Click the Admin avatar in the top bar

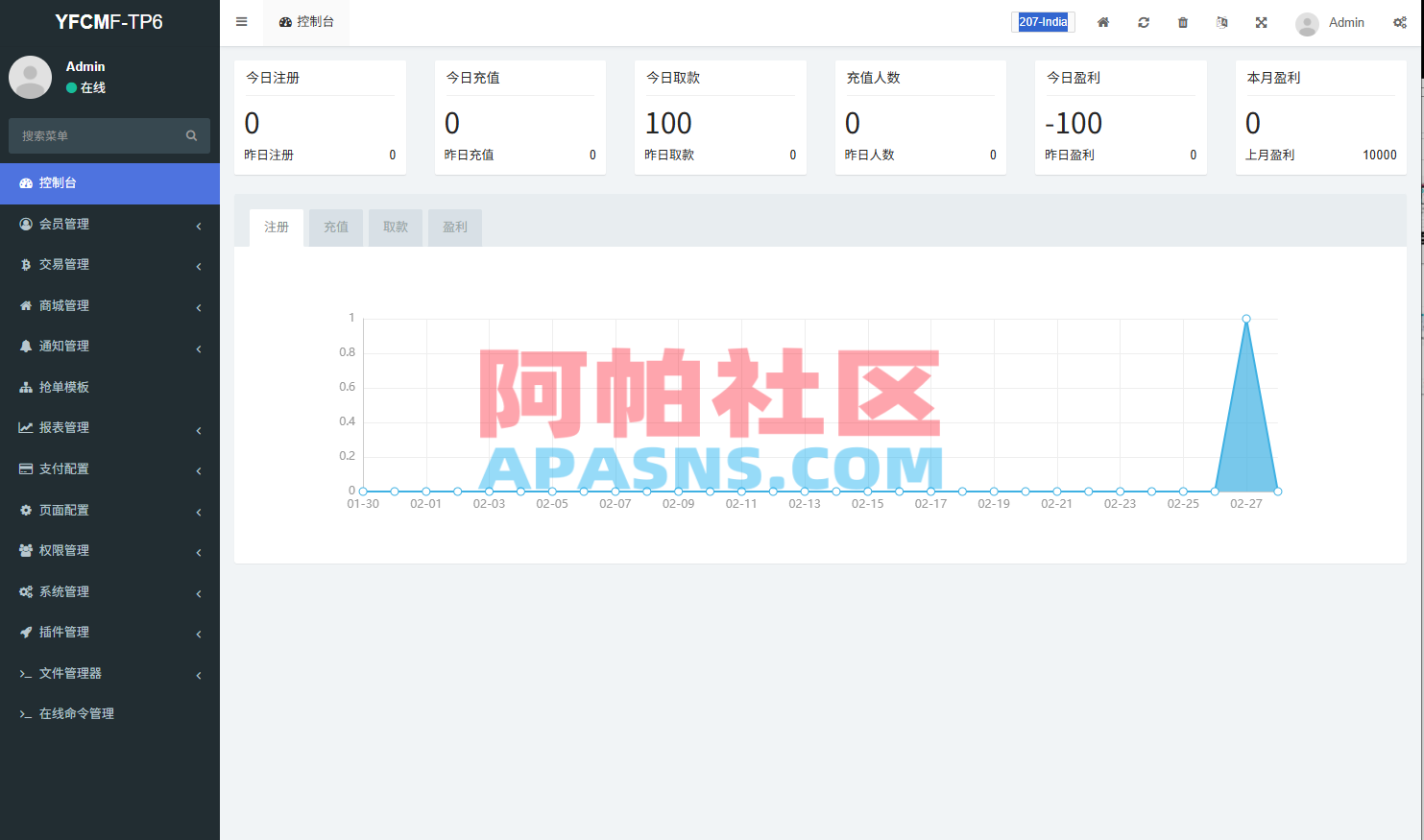(1307, 23)
